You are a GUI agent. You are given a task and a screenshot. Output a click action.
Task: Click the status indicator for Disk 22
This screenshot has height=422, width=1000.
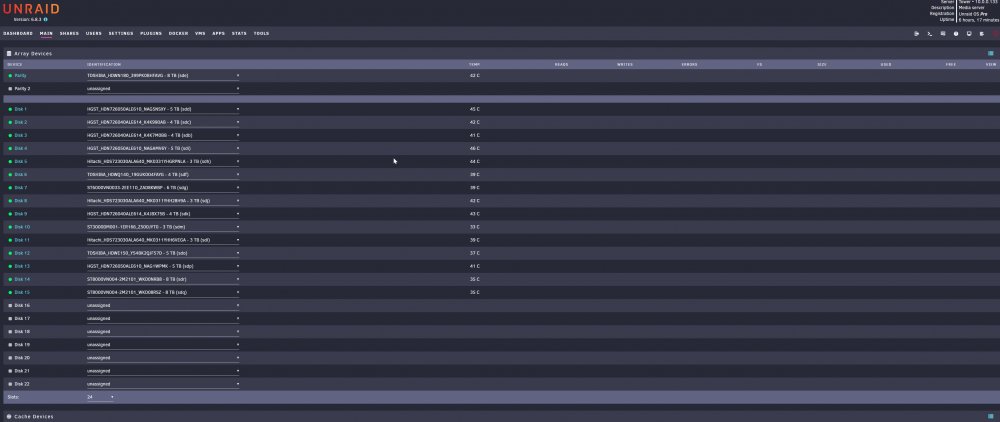coord(10,384)
